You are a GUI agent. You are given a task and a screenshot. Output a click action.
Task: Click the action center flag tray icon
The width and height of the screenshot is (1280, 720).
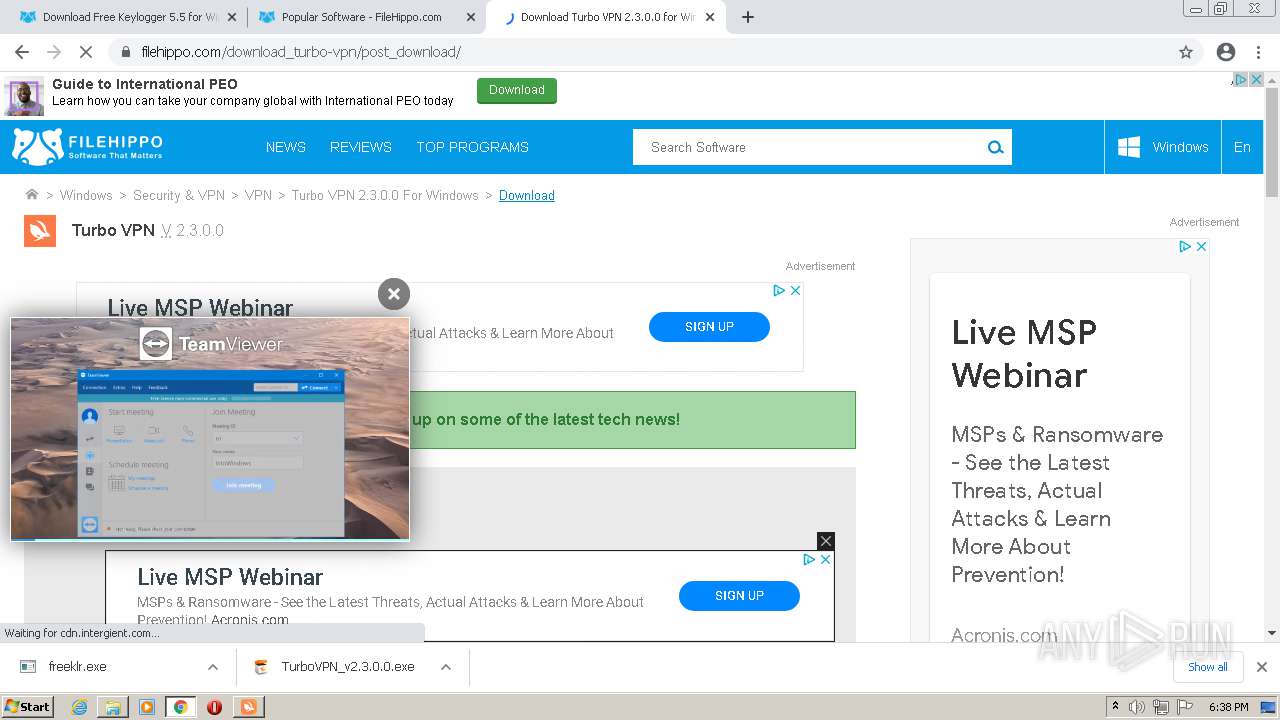click(x=1185, y=707)
